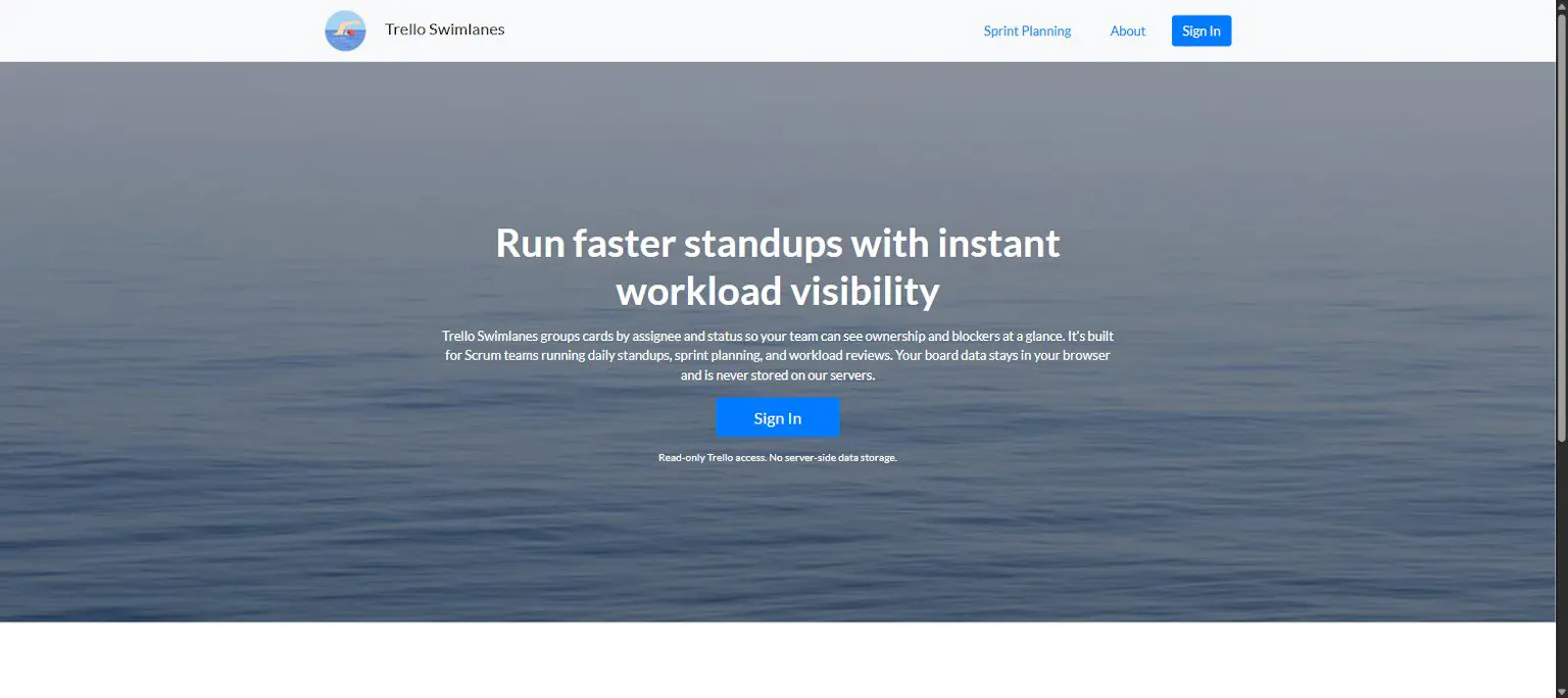The width and height of the screenshot is (1568, 698).
Task: Click the 'workload visibility' headline line
Action: [777, 291]
